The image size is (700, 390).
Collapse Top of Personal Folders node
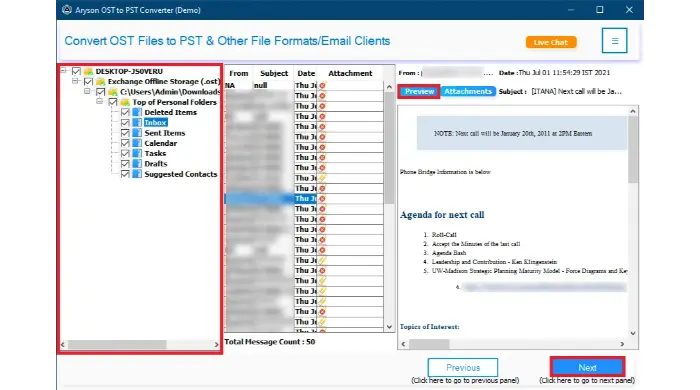click(x=100, y=101)
